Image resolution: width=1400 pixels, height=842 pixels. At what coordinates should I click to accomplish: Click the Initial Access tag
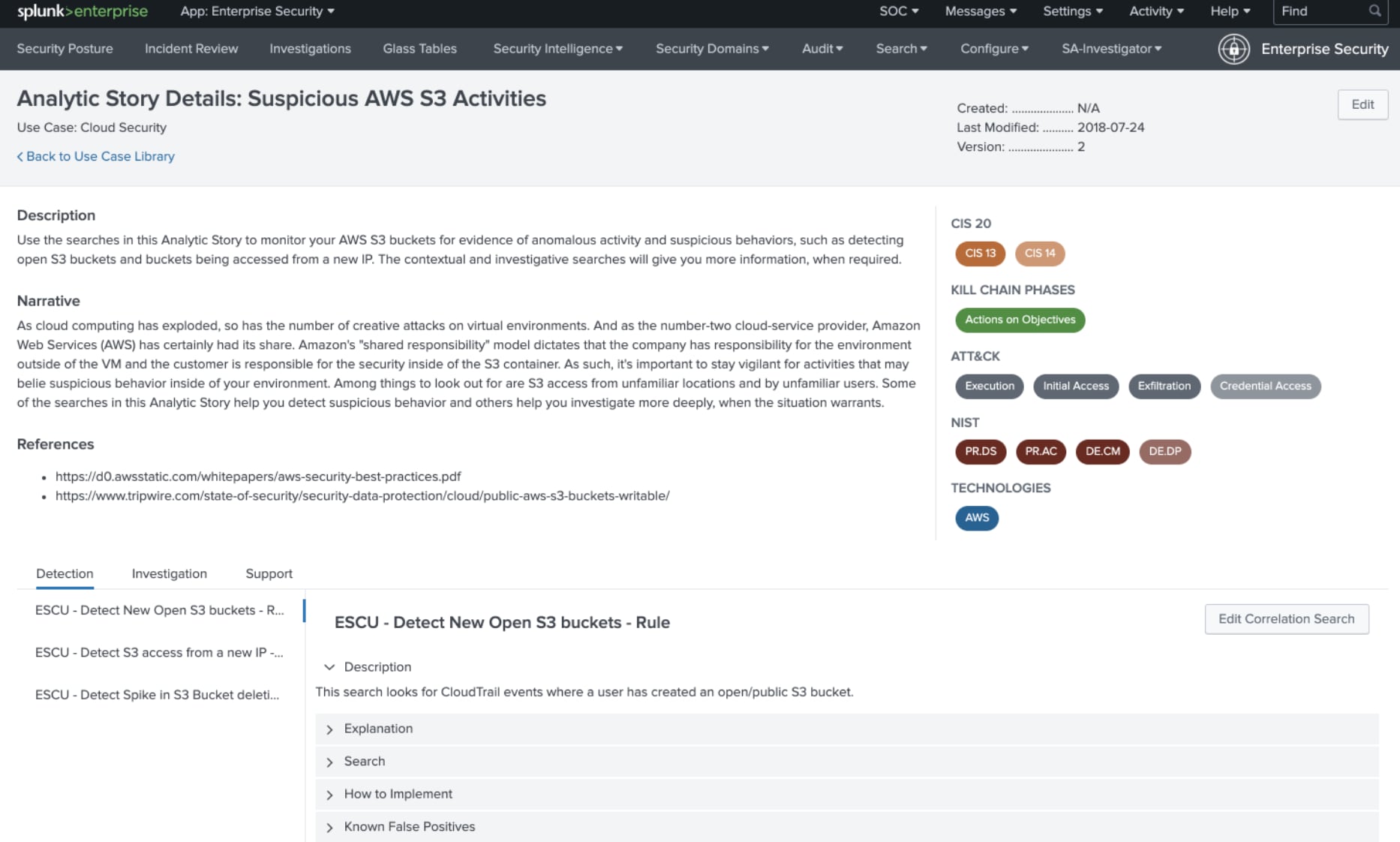tap(1075, 386)
